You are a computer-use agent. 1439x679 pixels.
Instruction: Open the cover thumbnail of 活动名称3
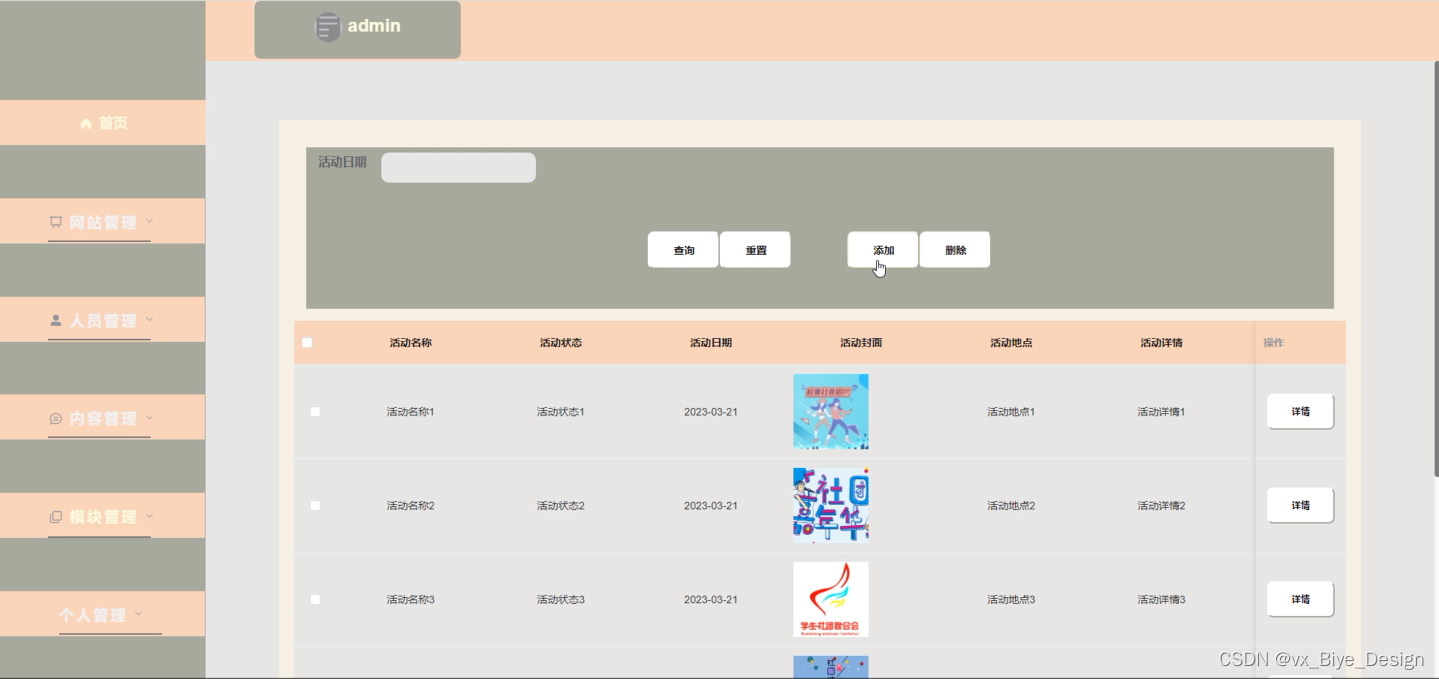(x=831, y=600)
